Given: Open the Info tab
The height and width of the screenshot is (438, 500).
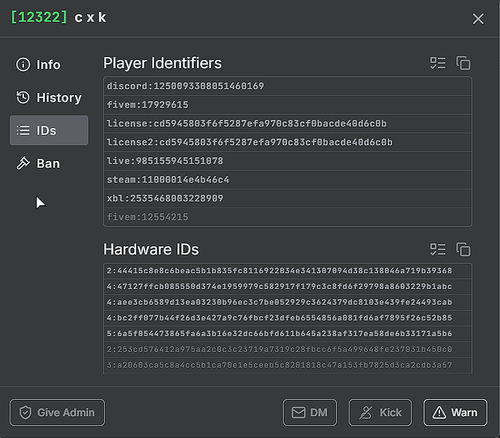Looking at the screenshot, I should point(49,65).
